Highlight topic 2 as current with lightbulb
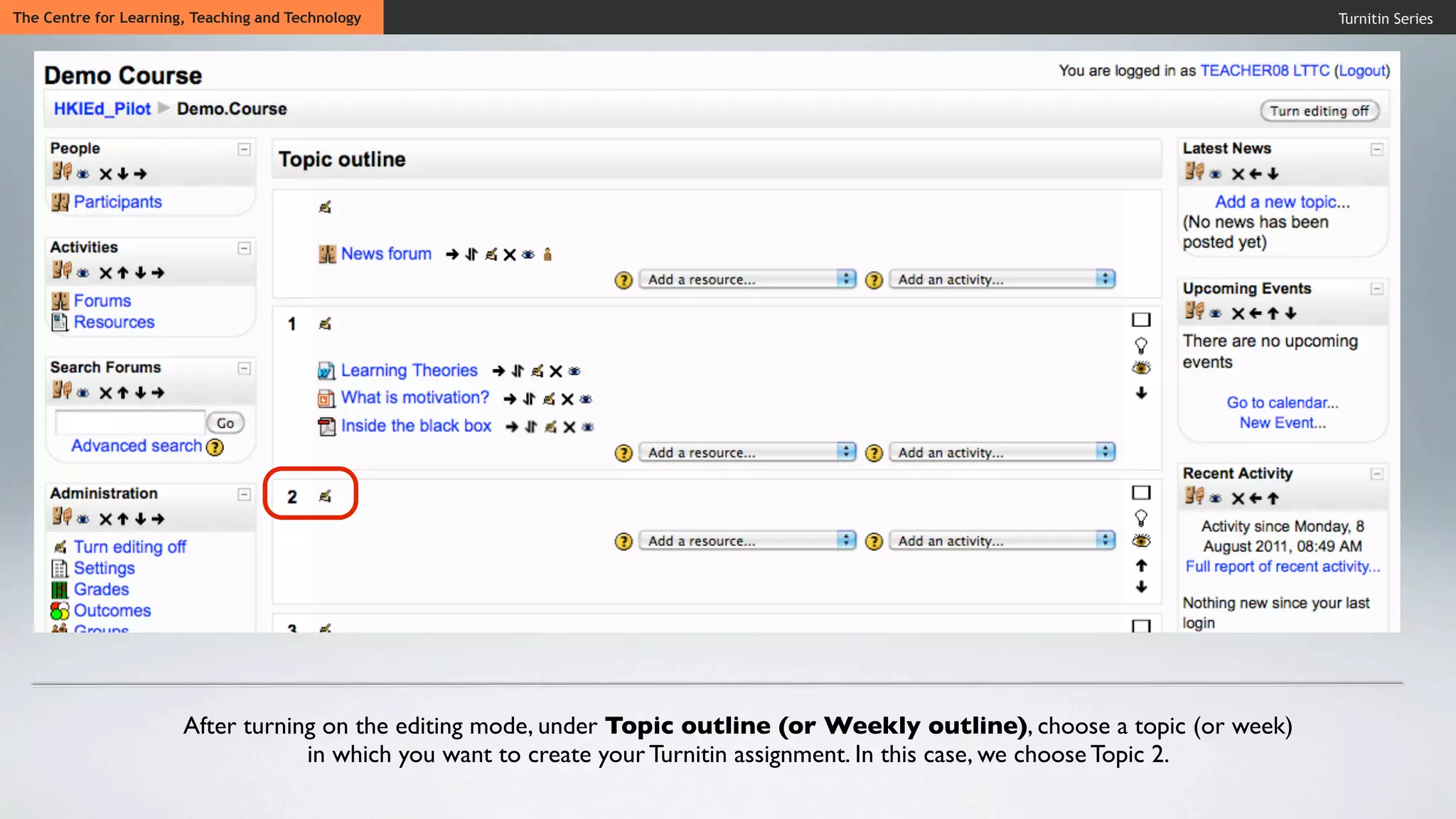Screen dimensions: 1456x819 (x=1141, y=518)
